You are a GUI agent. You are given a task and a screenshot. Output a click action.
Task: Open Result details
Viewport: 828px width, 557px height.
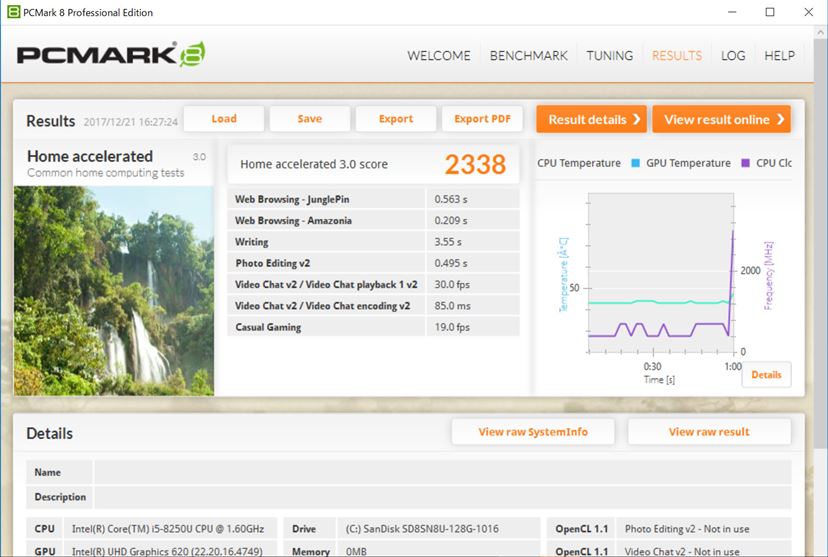click(591, 119)
